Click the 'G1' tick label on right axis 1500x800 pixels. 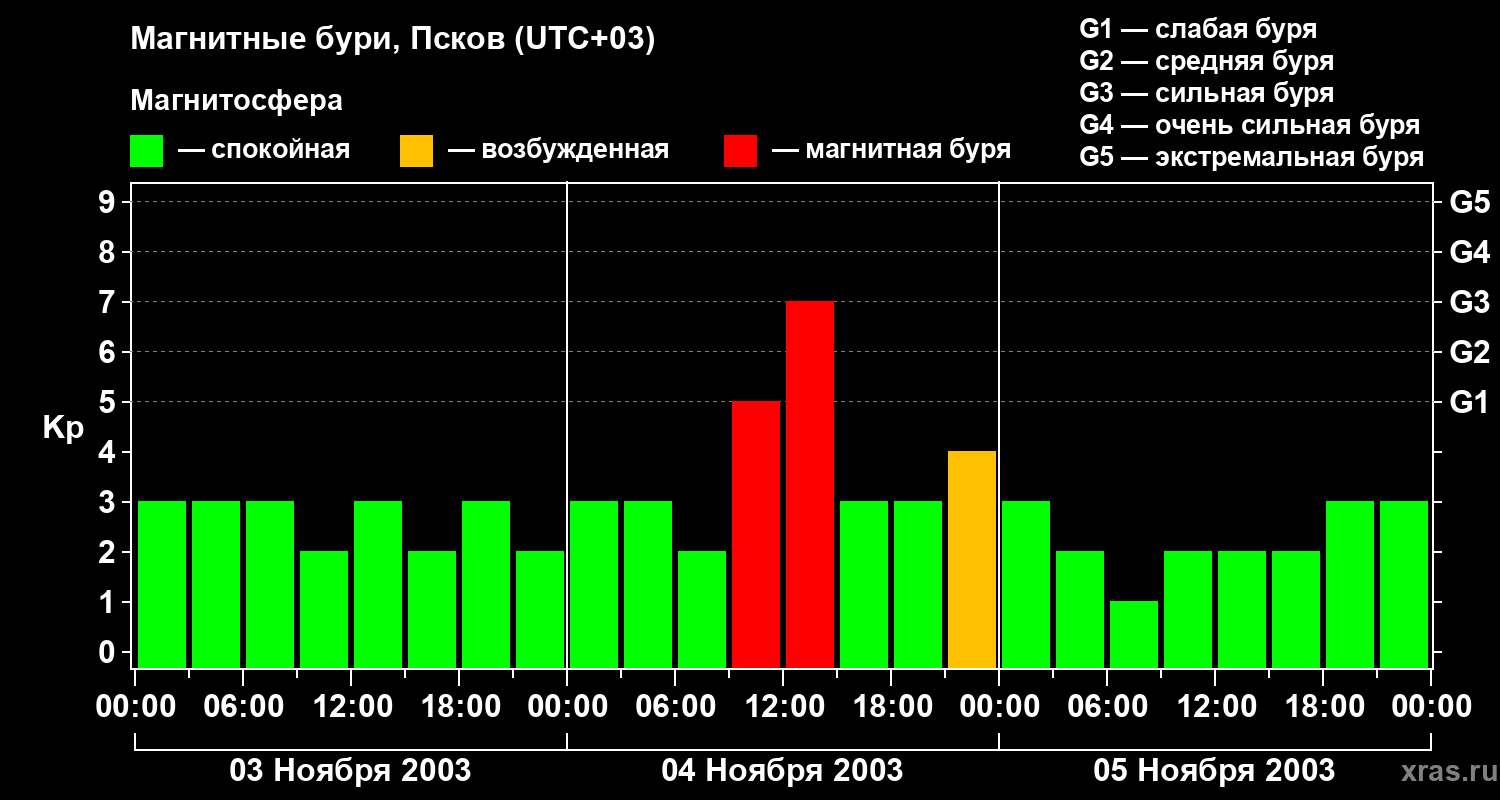pyautogui.click(x=1469, y=402)
